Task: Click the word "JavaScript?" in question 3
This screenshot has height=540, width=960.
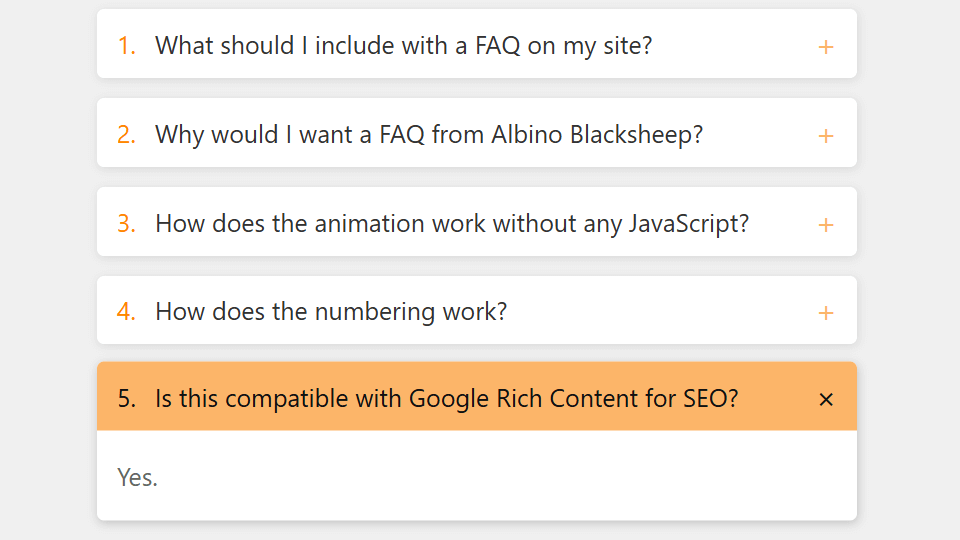Action: coord(689,223)
